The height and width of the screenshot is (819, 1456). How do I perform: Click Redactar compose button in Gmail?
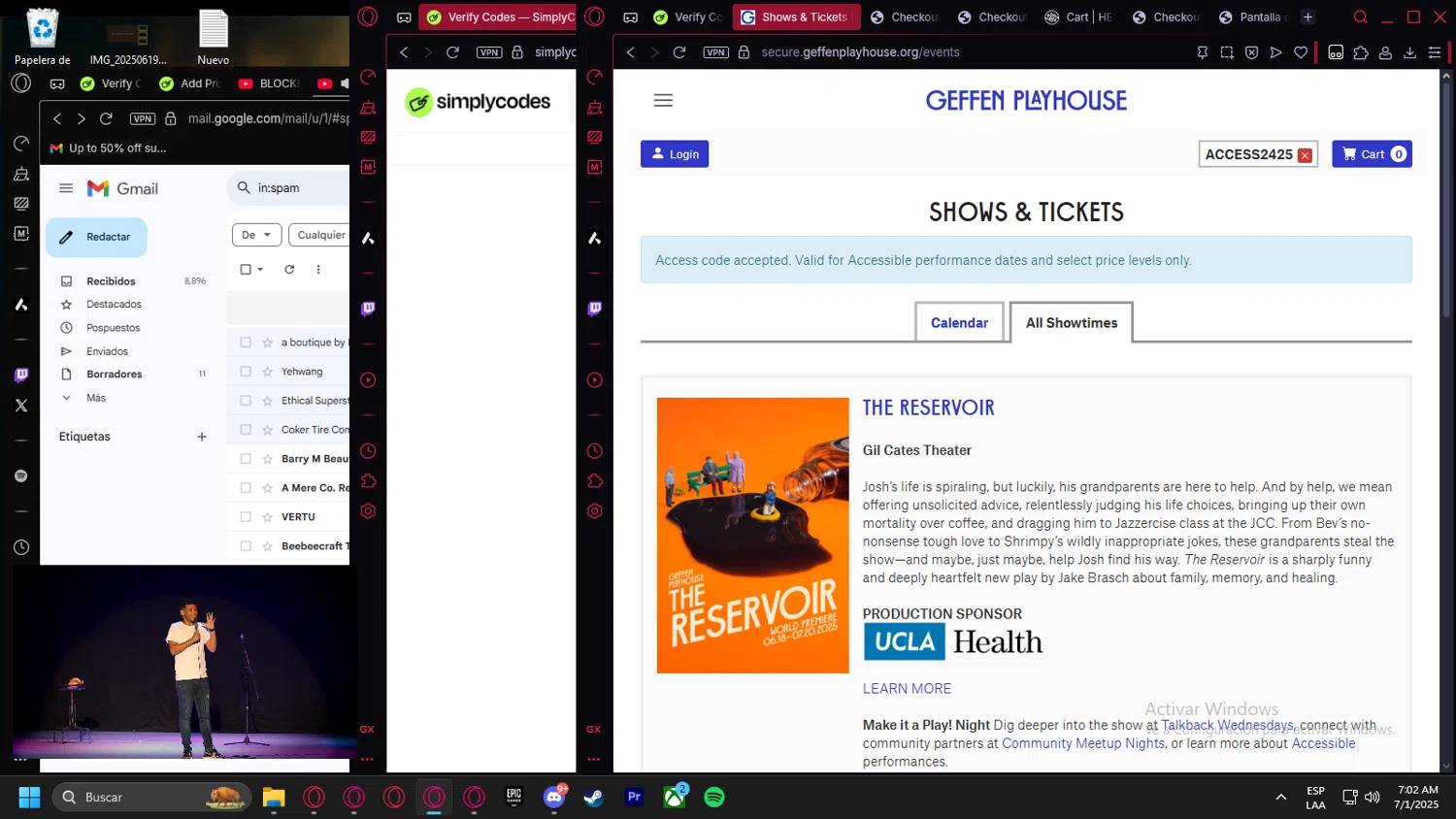96,237
